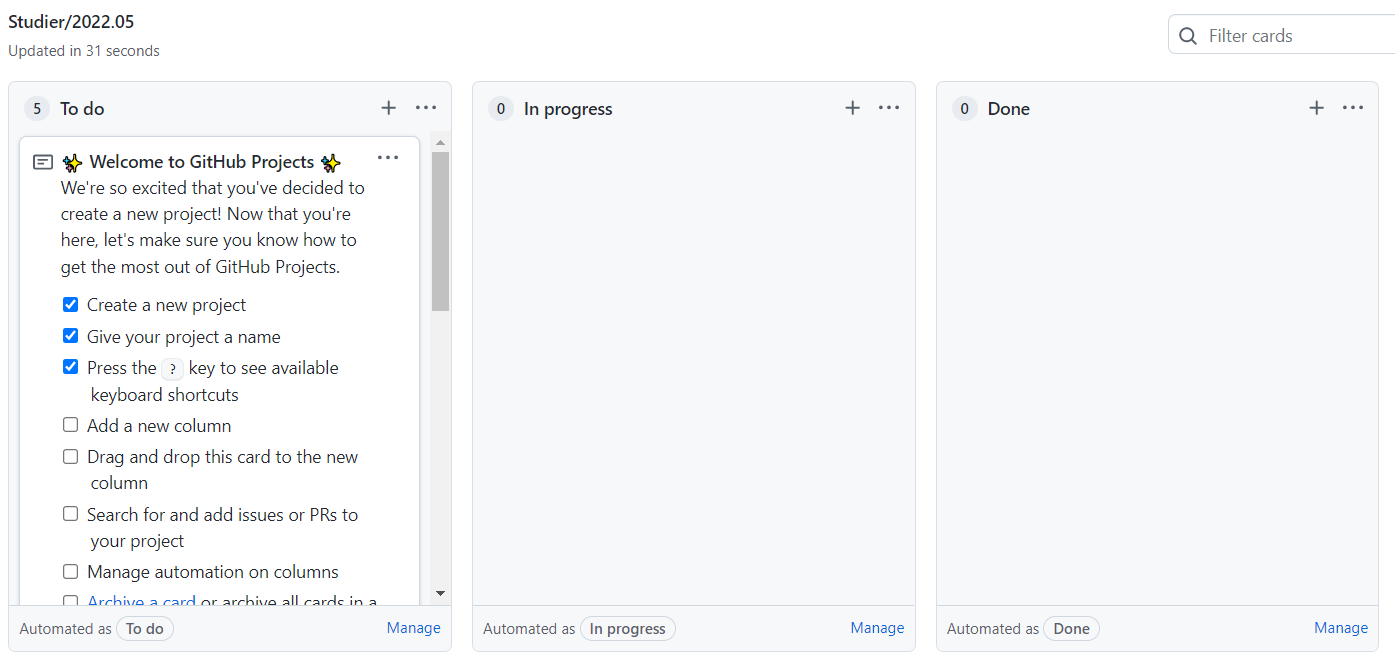Uncheck Create a new project
This screenshot has width=1395, height=663.
click(x=70, y=304)
